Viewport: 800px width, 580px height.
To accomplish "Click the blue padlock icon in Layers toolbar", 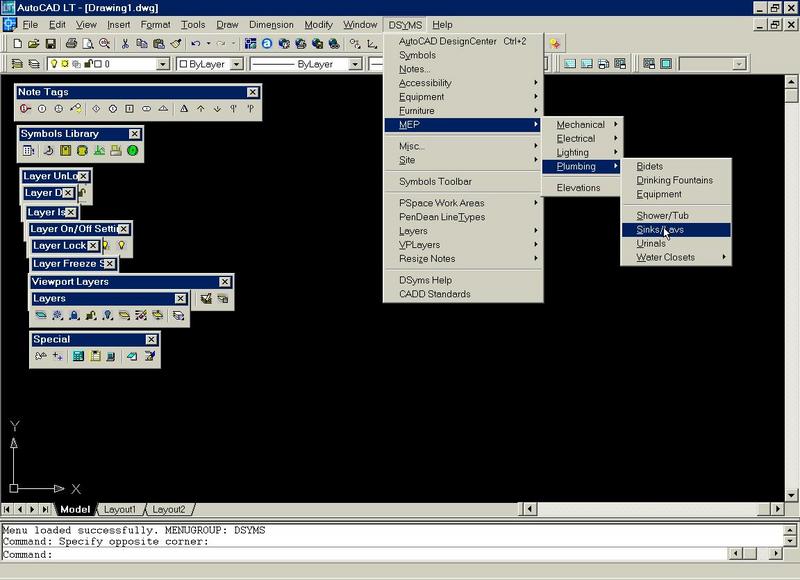I will pyautogui.click(x=74, y=315).
